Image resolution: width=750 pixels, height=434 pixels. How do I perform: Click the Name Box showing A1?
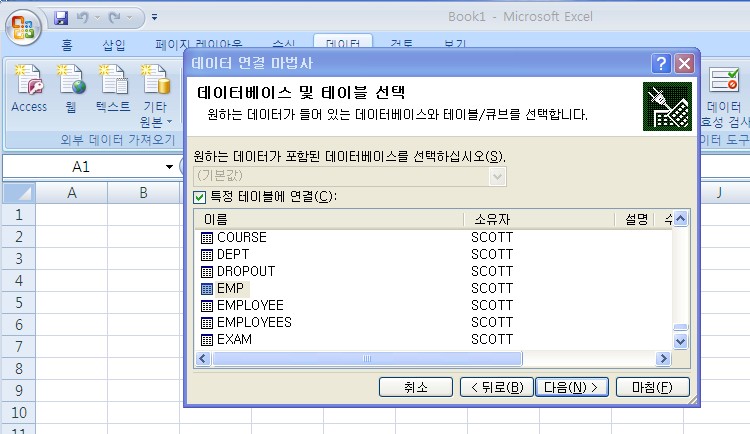click(x=81, y=167)
